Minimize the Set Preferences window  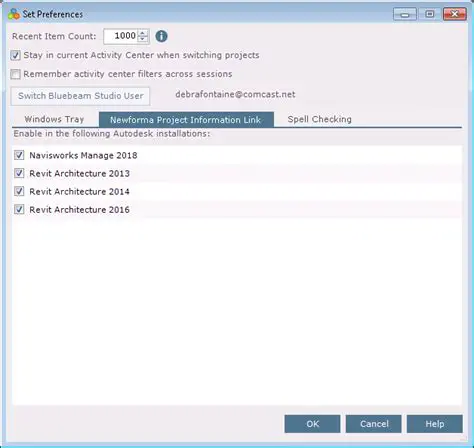click(405, 14)
